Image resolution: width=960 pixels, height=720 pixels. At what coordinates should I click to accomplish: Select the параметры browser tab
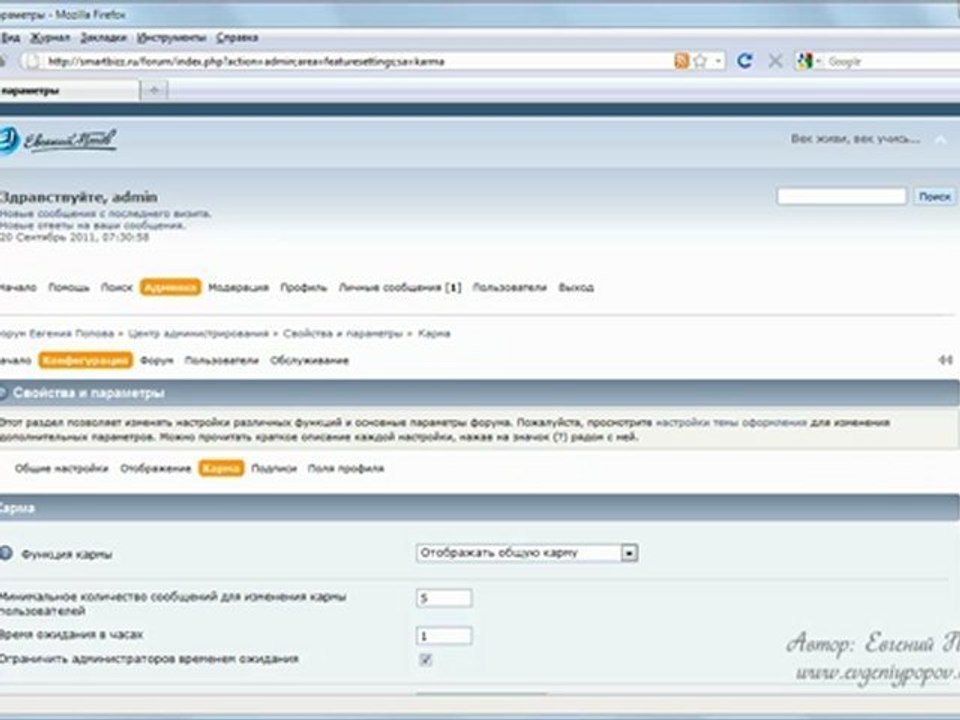69,91
